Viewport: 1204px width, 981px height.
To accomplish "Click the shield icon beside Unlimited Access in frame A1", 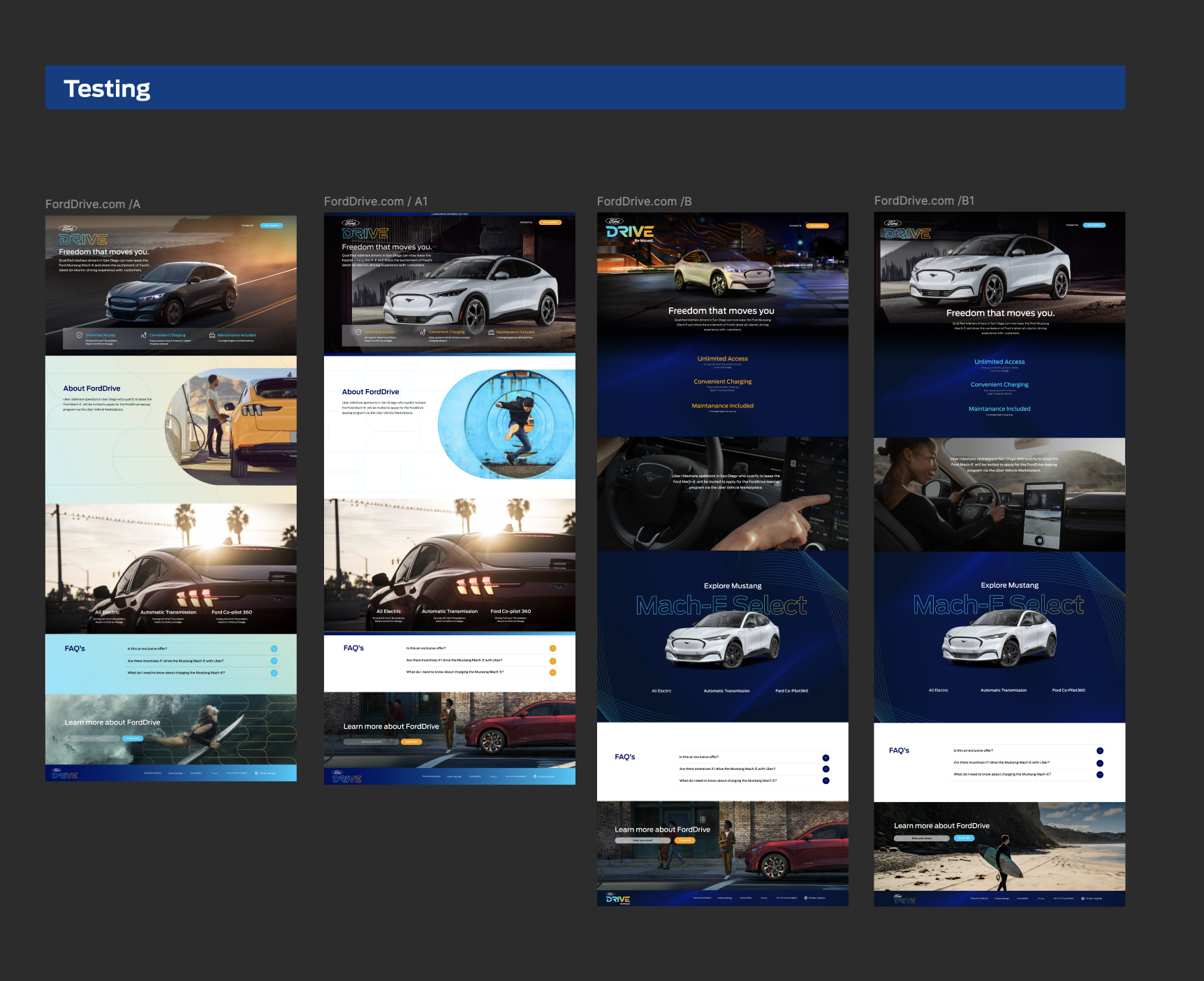I will coord(358,333).
